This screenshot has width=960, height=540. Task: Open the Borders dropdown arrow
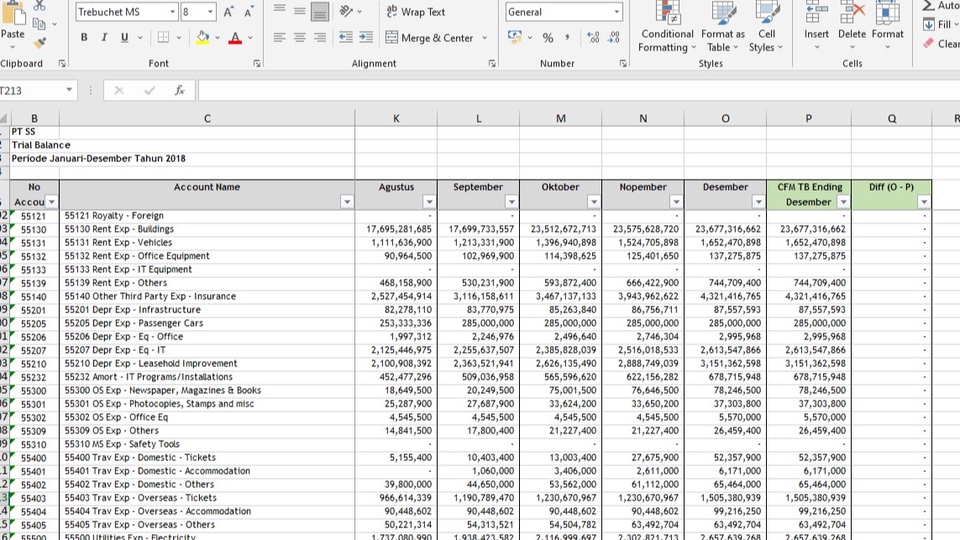[179, 38]
